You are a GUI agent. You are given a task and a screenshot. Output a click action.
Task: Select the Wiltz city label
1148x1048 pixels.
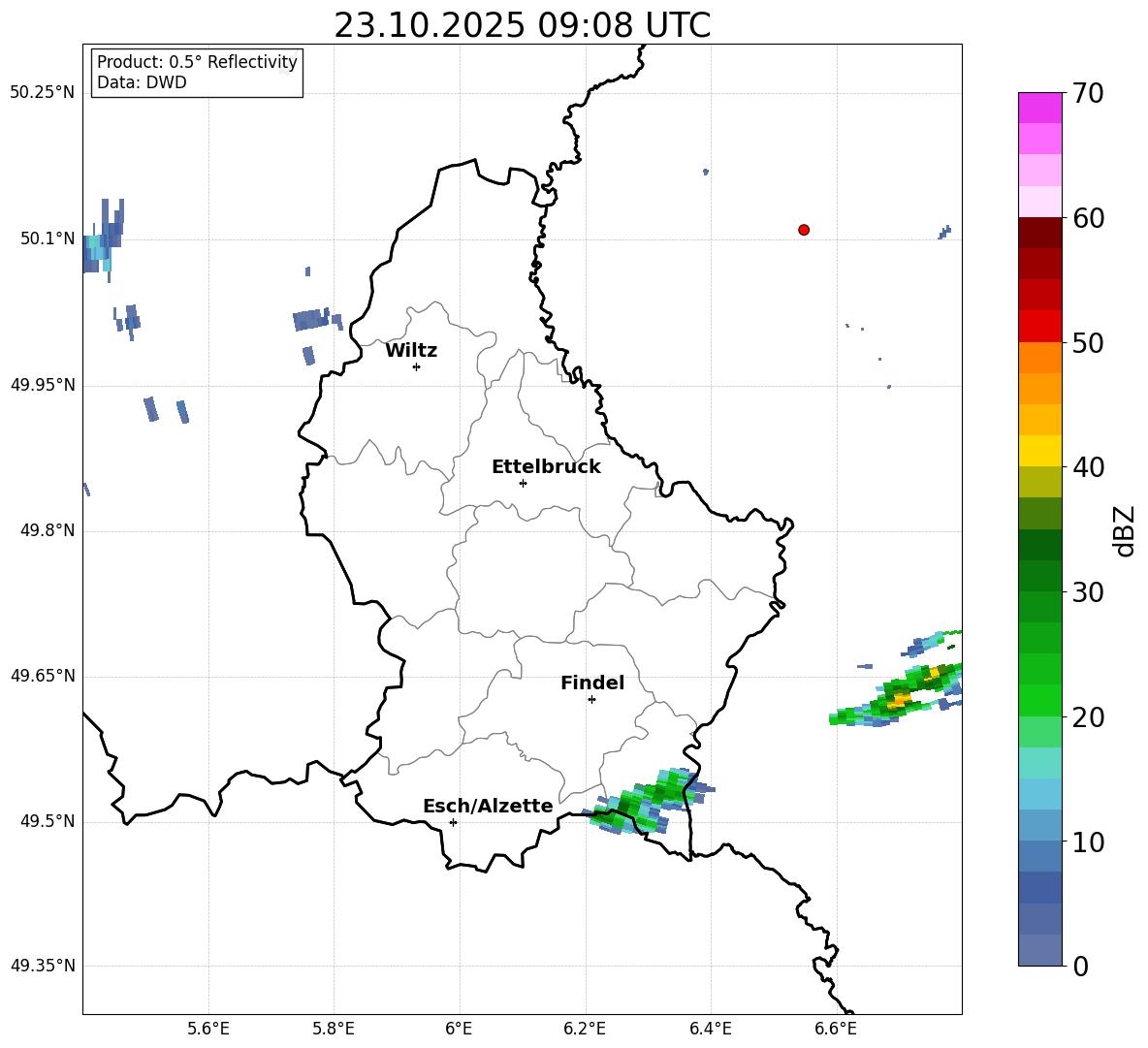click(411, 351)
